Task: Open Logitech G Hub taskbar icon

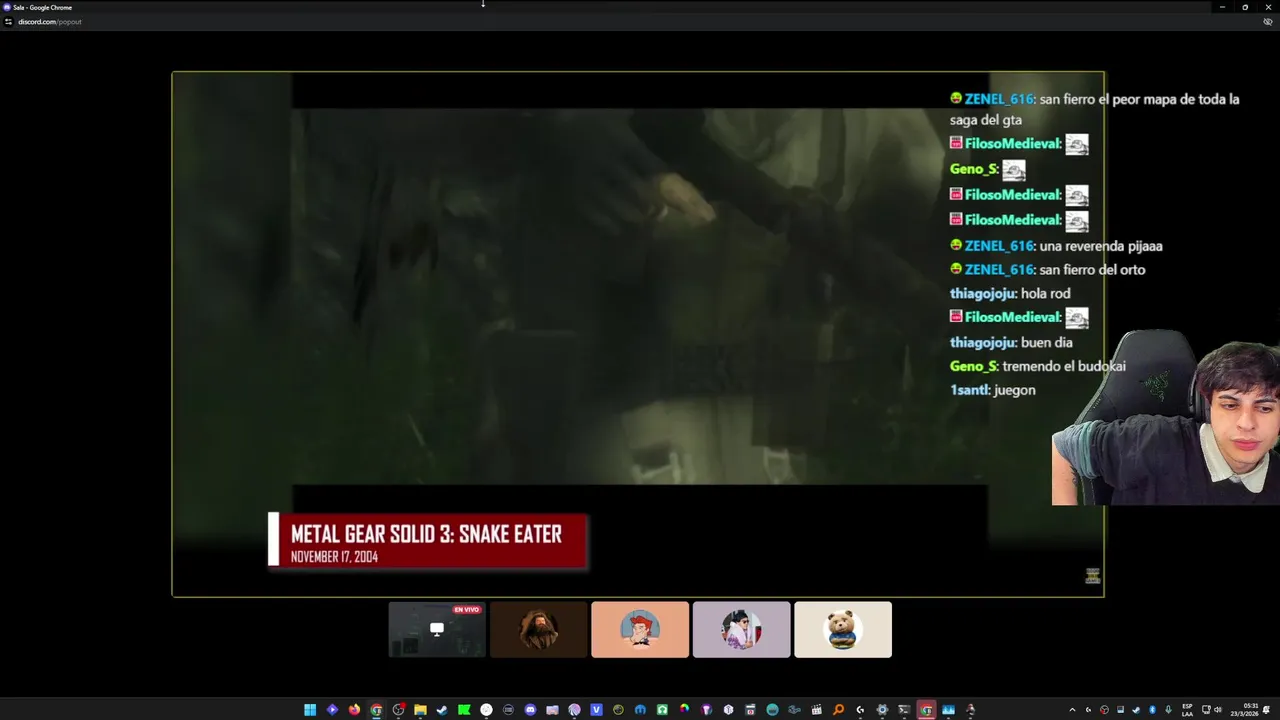Action: 860,710
